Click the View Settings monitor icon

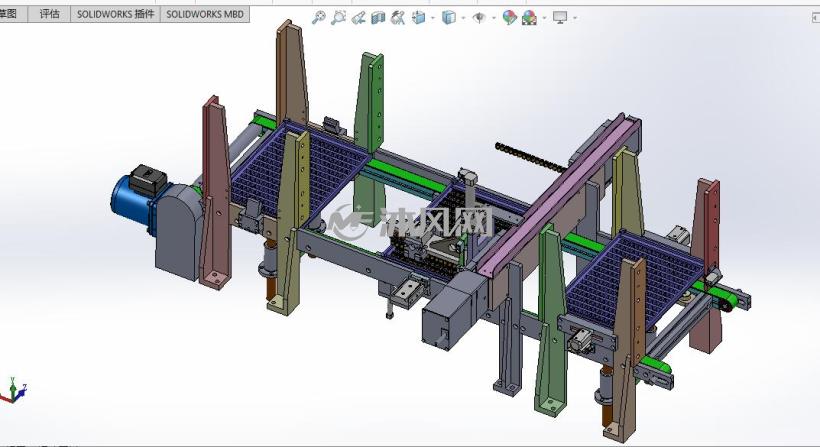(560, 18)
